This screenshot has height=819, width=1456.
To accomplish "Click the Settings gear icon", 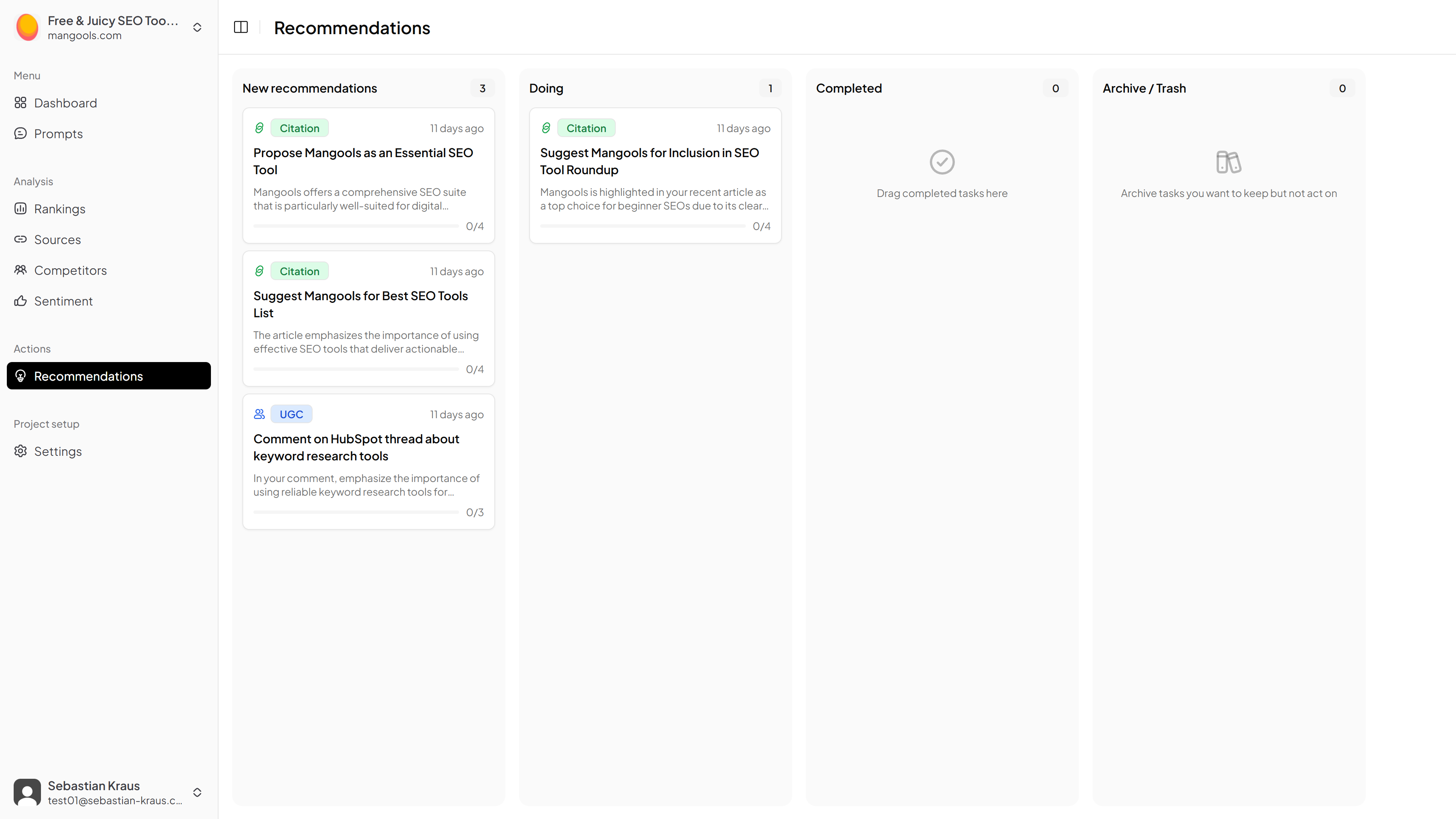I will pos(20,451).
